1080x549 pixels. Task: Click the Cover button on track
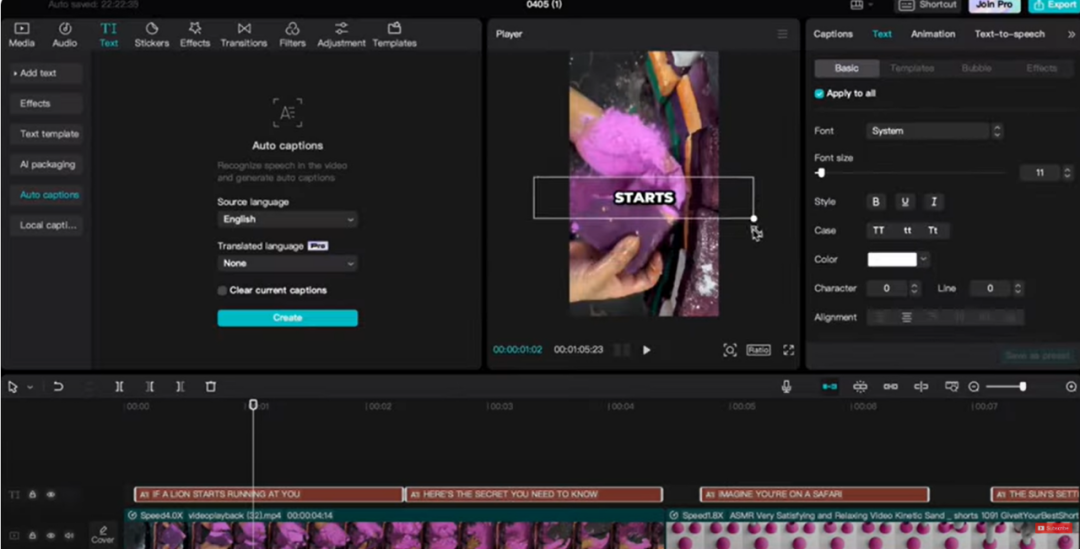(103, 534)
